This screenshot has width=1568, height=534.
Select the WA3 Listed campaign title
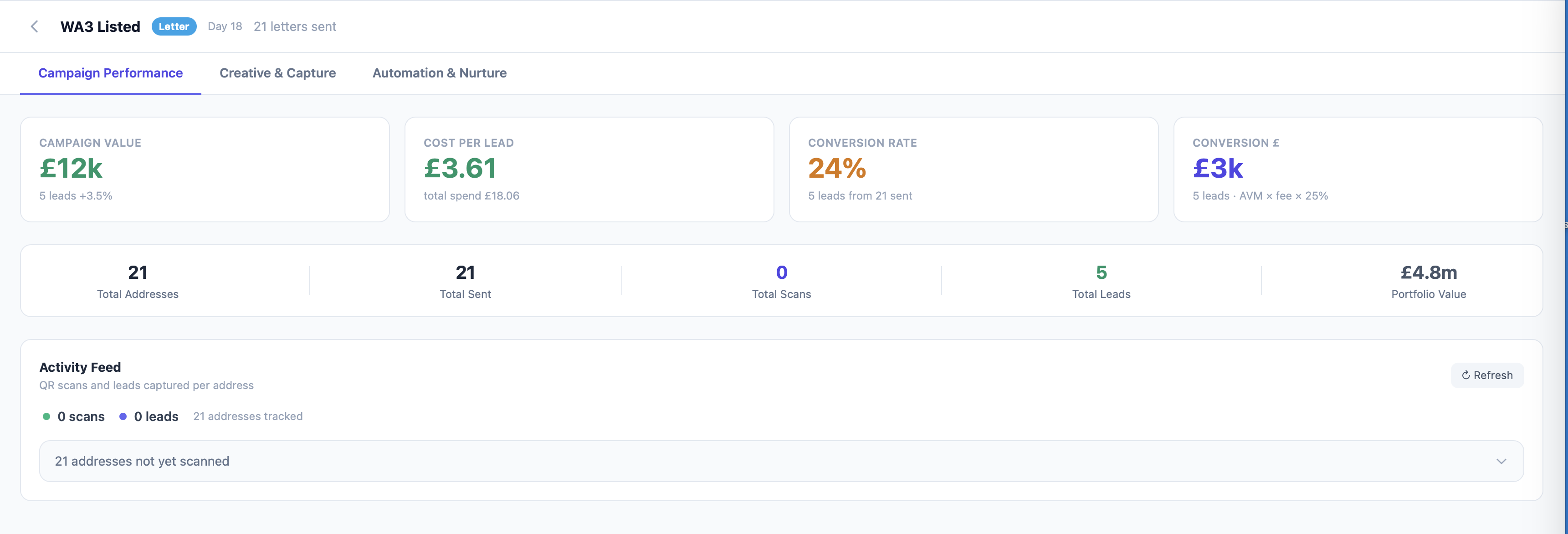100,26
